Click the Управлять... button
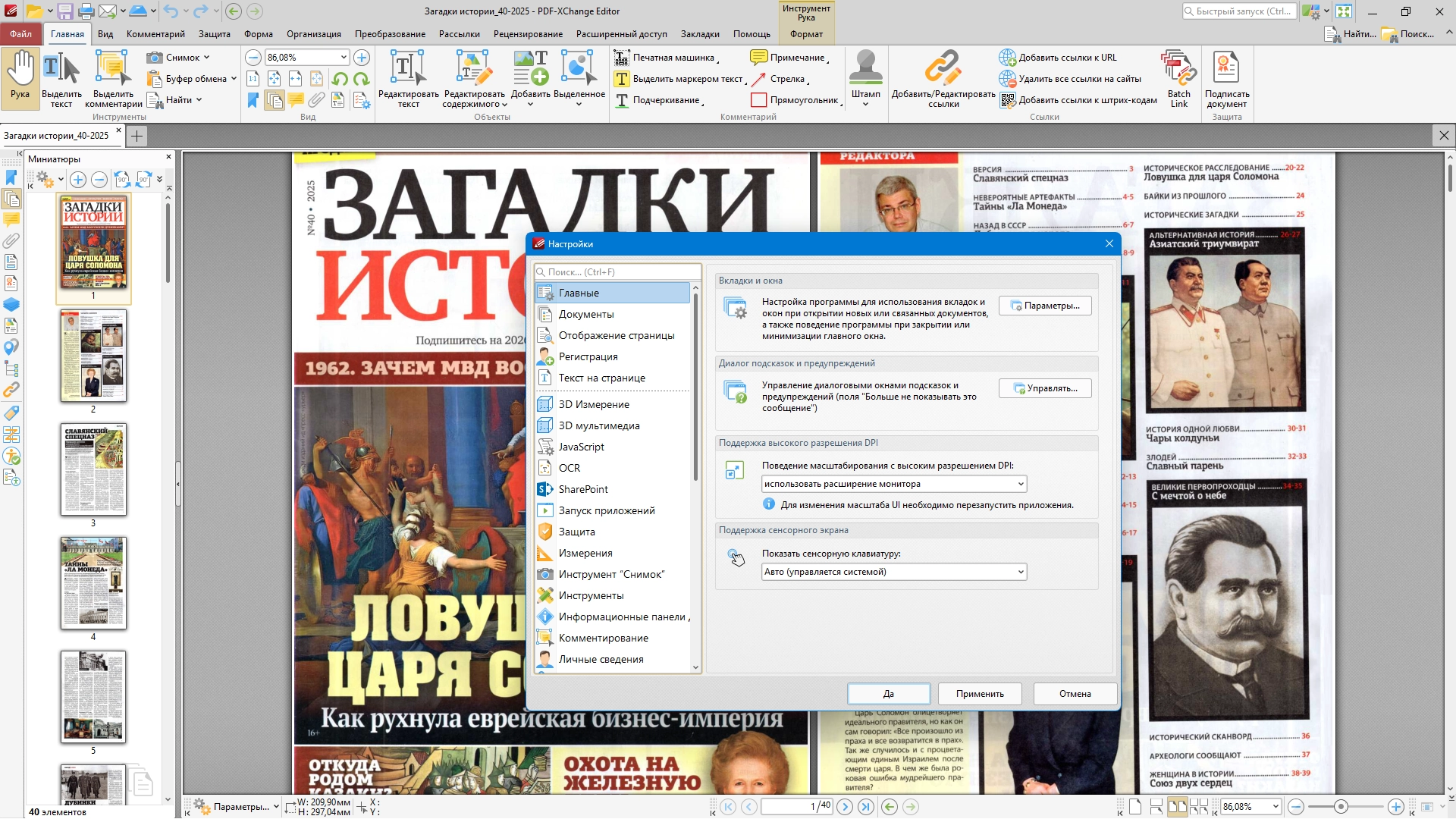 tap(1044, 388)
